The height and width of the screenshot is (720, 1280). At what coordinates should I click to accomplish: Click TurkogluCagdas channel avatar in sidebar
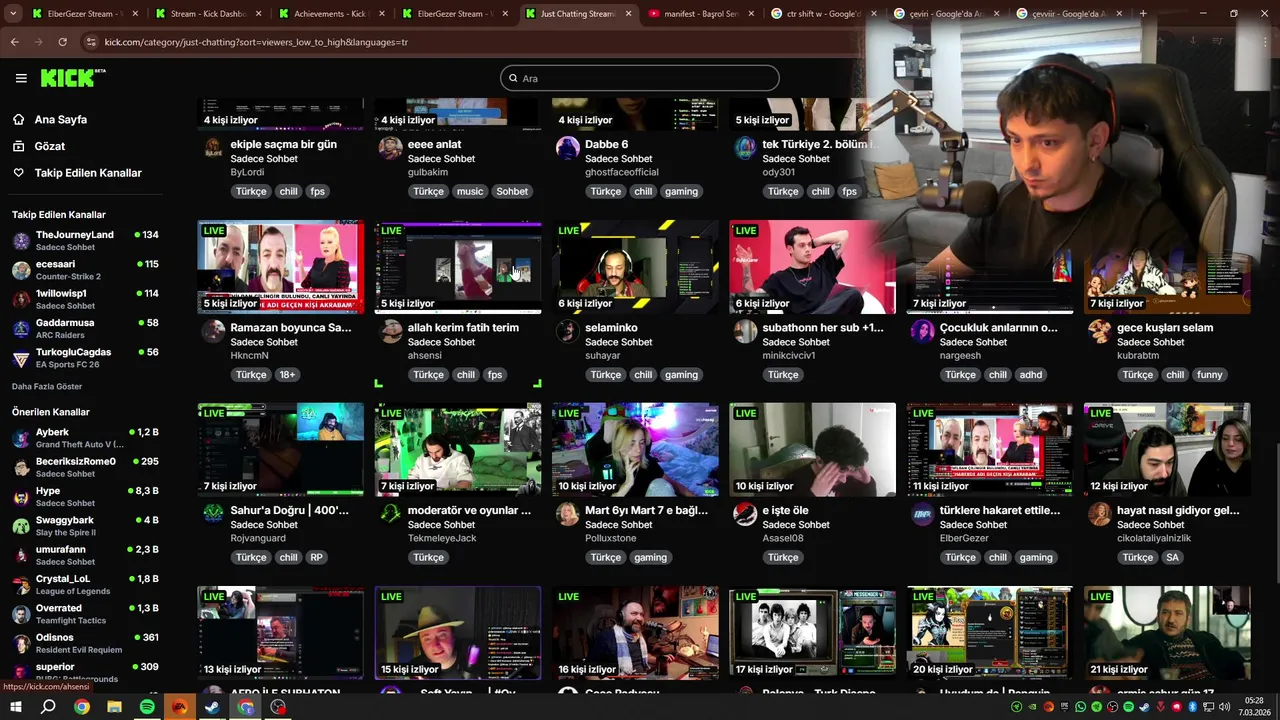[x=21, y=358]
